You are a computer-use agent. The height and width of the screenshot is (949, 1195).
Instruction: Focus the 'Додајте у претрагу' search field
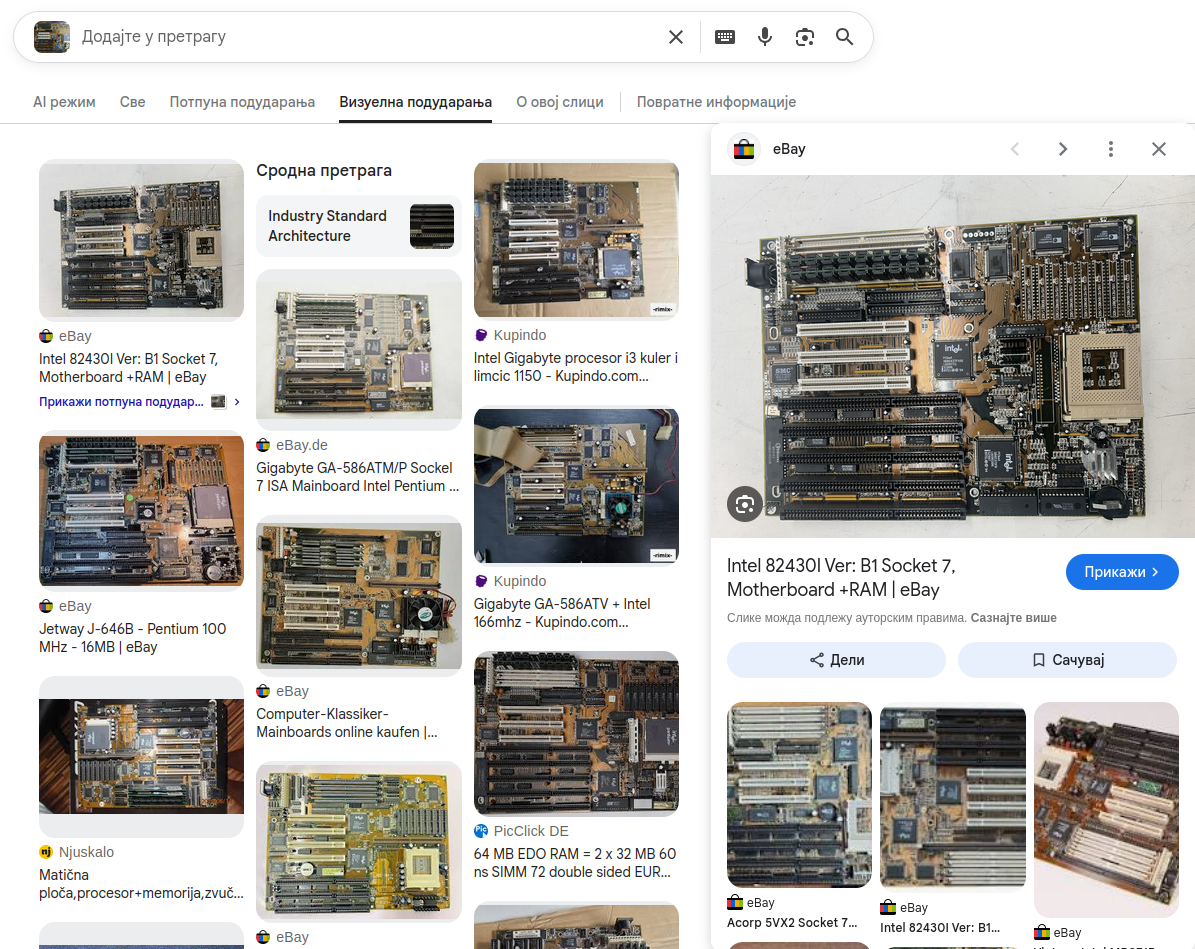370,37
